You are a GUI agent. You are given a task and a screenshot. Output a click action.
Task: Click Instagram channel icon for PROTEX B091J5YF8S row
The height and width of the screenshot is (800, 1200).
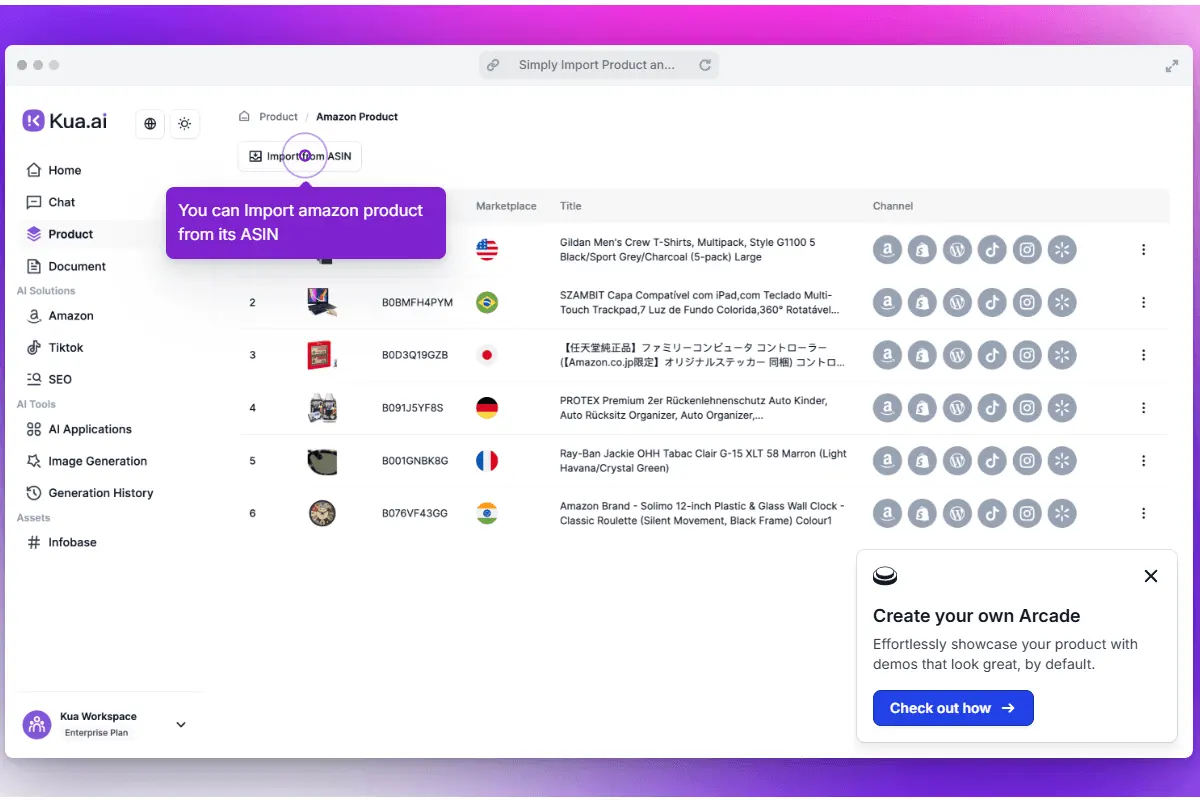1027,408
